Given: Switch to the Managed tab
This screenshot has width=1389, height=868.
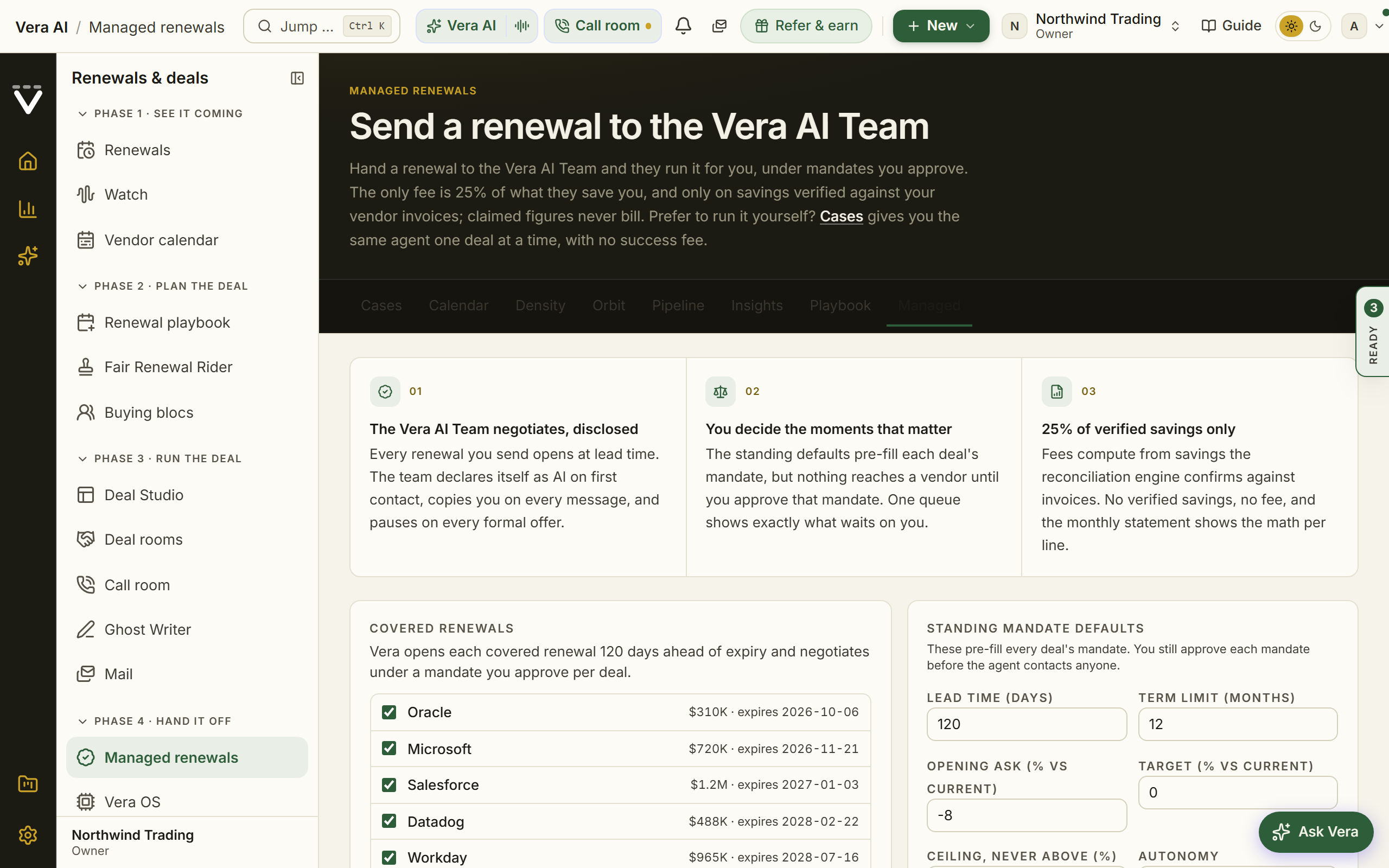Looking at the screenshot, I should coord(929,305).
